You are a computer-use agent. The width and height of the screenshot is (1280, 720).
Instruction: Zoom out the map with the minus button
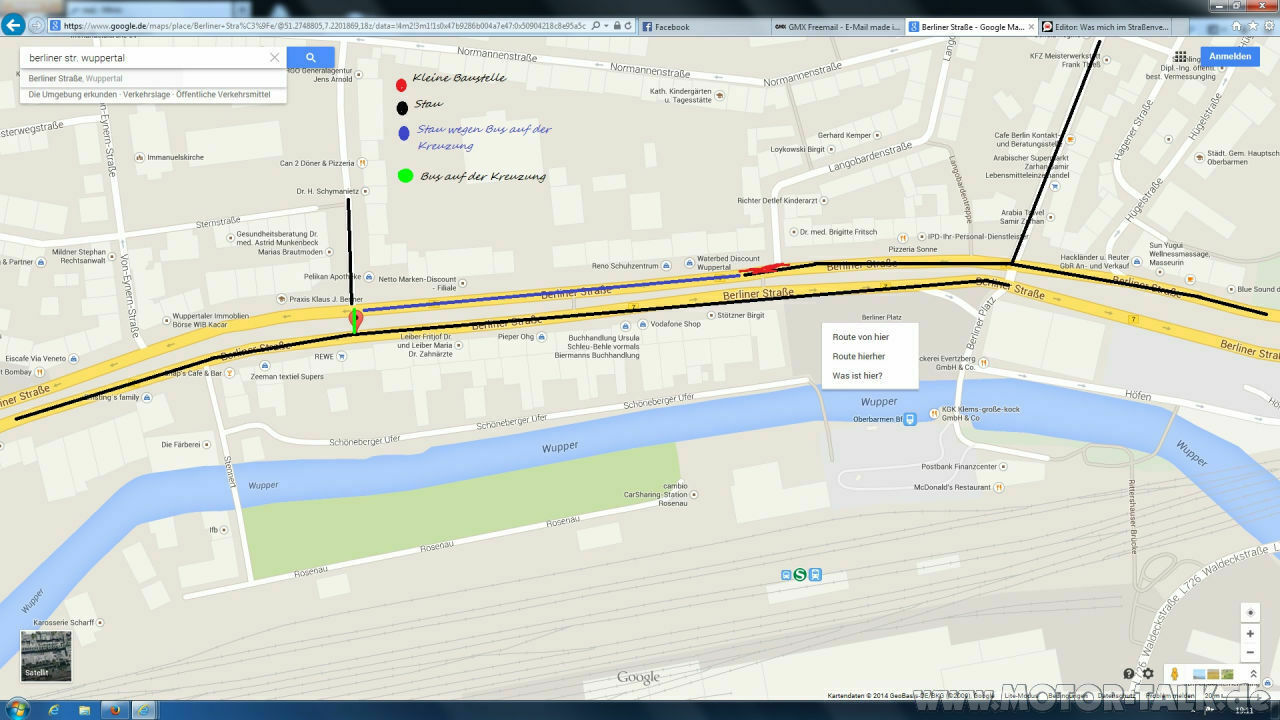click(x=1250, y=653)
